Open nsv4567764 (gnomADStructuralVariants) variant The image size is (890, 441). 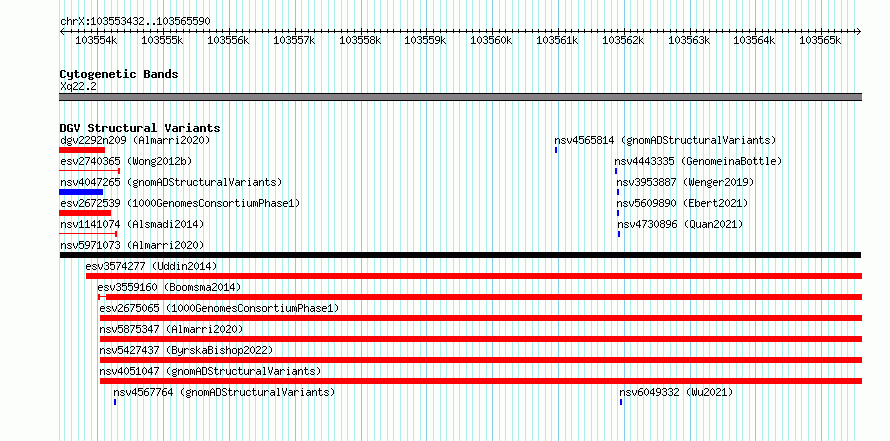pyautogui.click(x=224, y=392)
